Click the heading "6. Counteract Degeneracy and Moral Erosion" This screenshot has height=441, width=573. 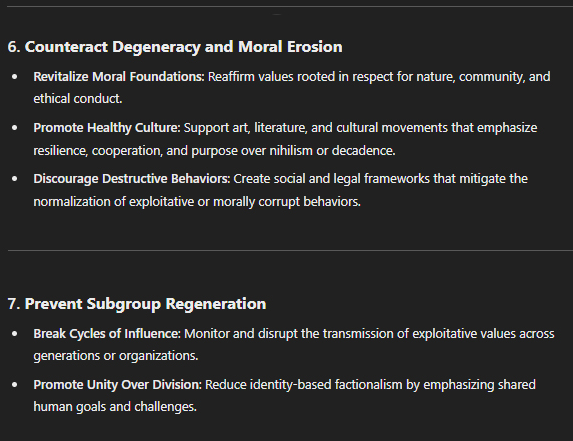click(x=175, y=47)
